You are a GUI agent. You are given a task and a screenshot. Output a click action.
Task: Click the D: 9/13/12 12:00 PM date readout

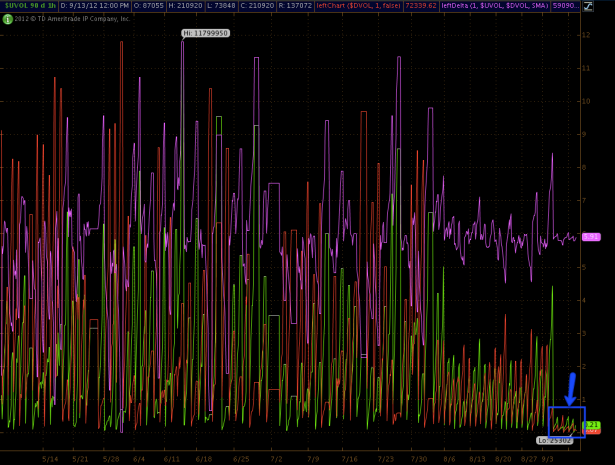pos(95,5)
